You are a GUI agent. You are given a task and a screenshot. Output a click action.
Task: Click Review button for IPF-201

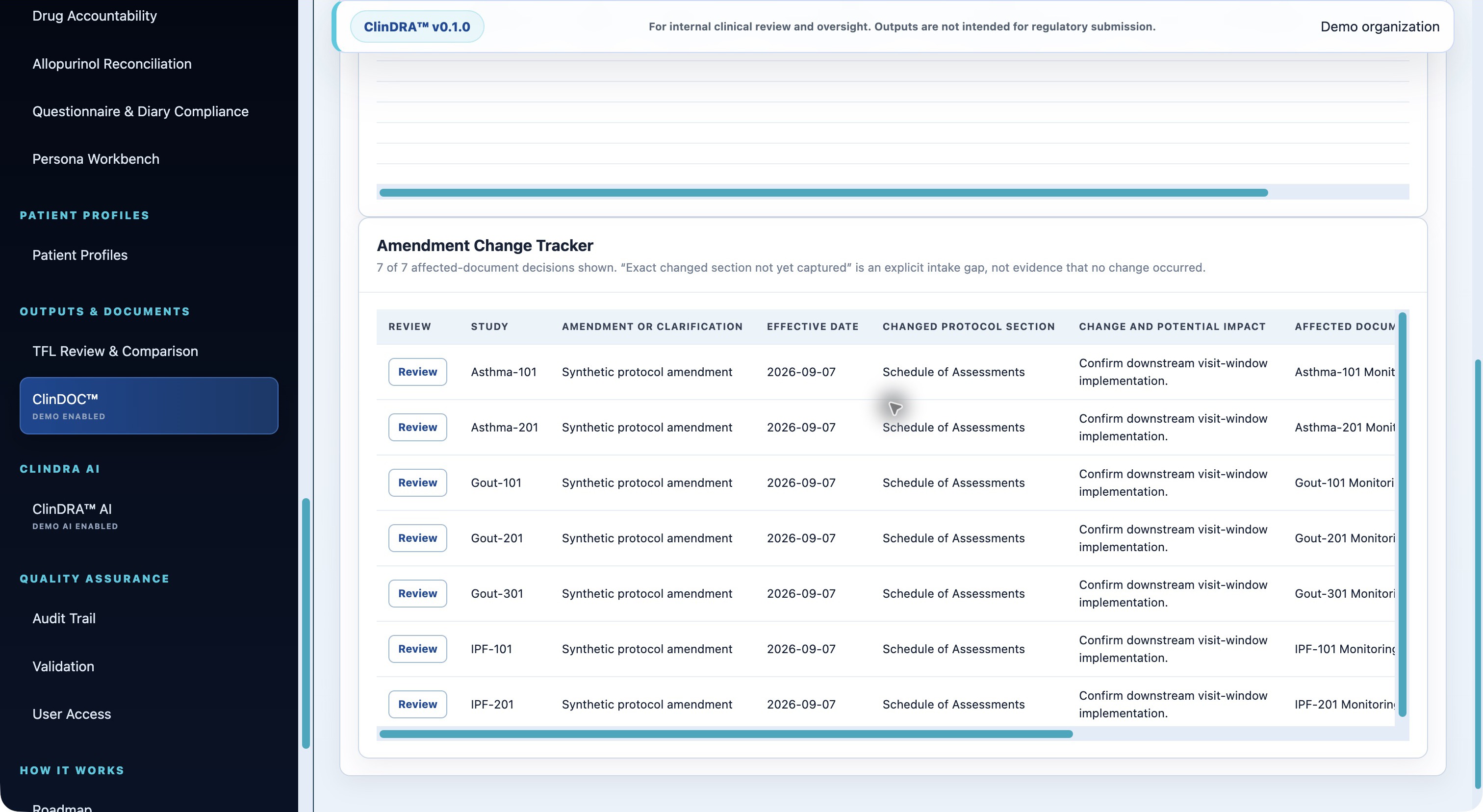coord(417,705)
